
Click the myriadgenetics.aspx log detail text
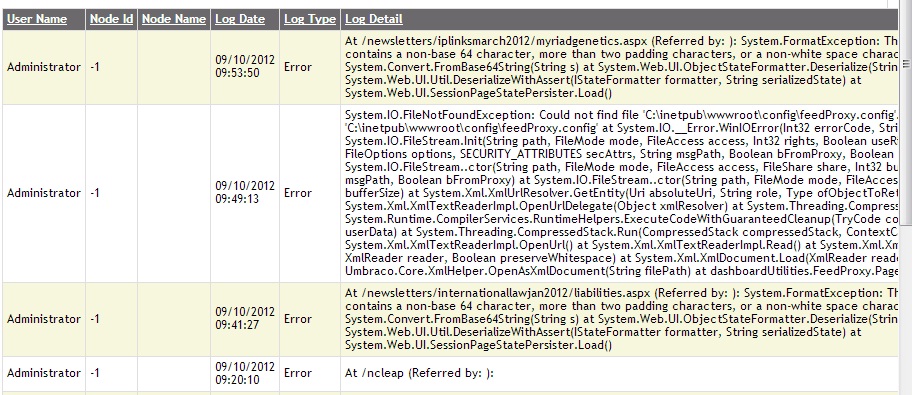(622, 67)
